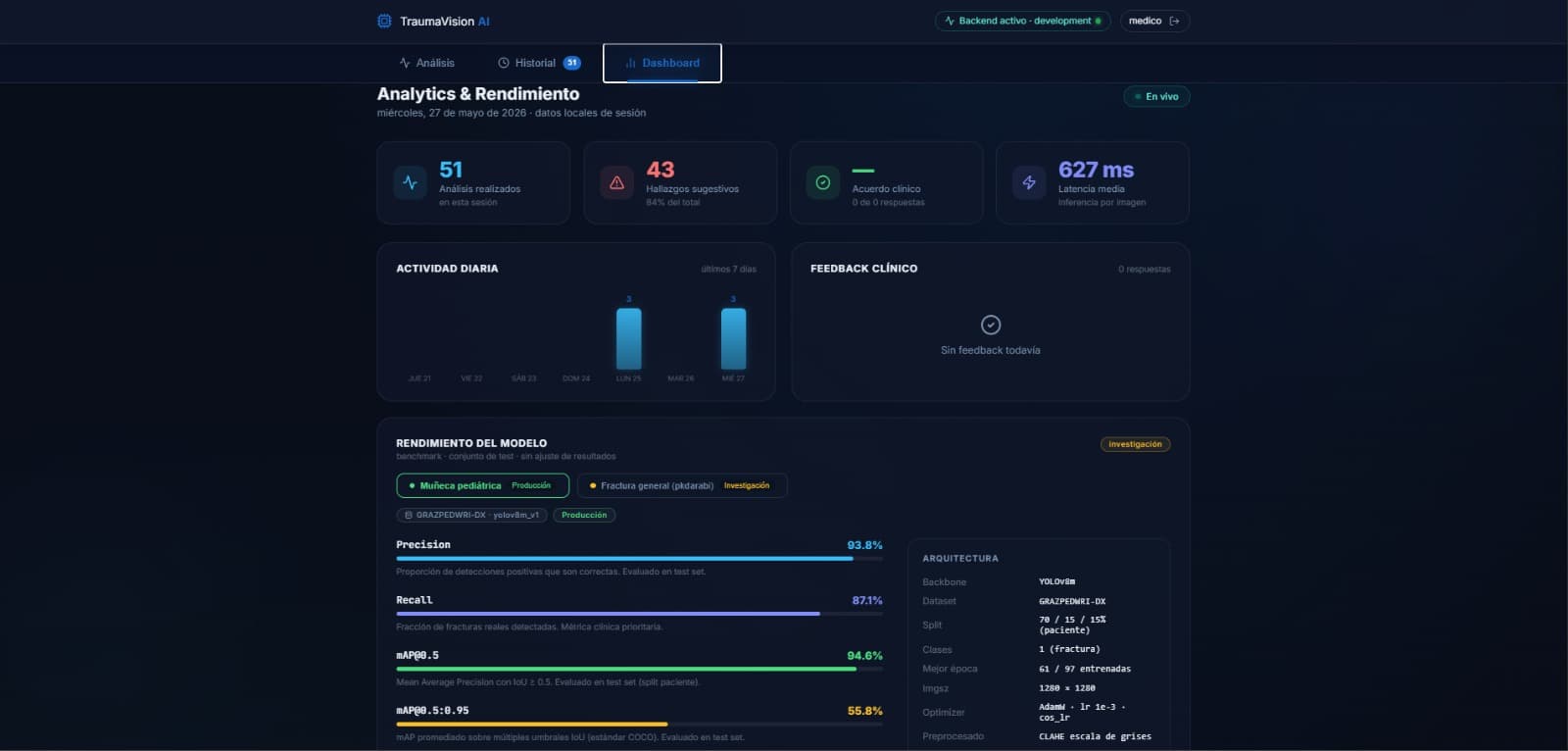Click the database icon in GRAZPEDWRI-DX chip
This screenshot has height=751, width=1568.
coord(409,515)
